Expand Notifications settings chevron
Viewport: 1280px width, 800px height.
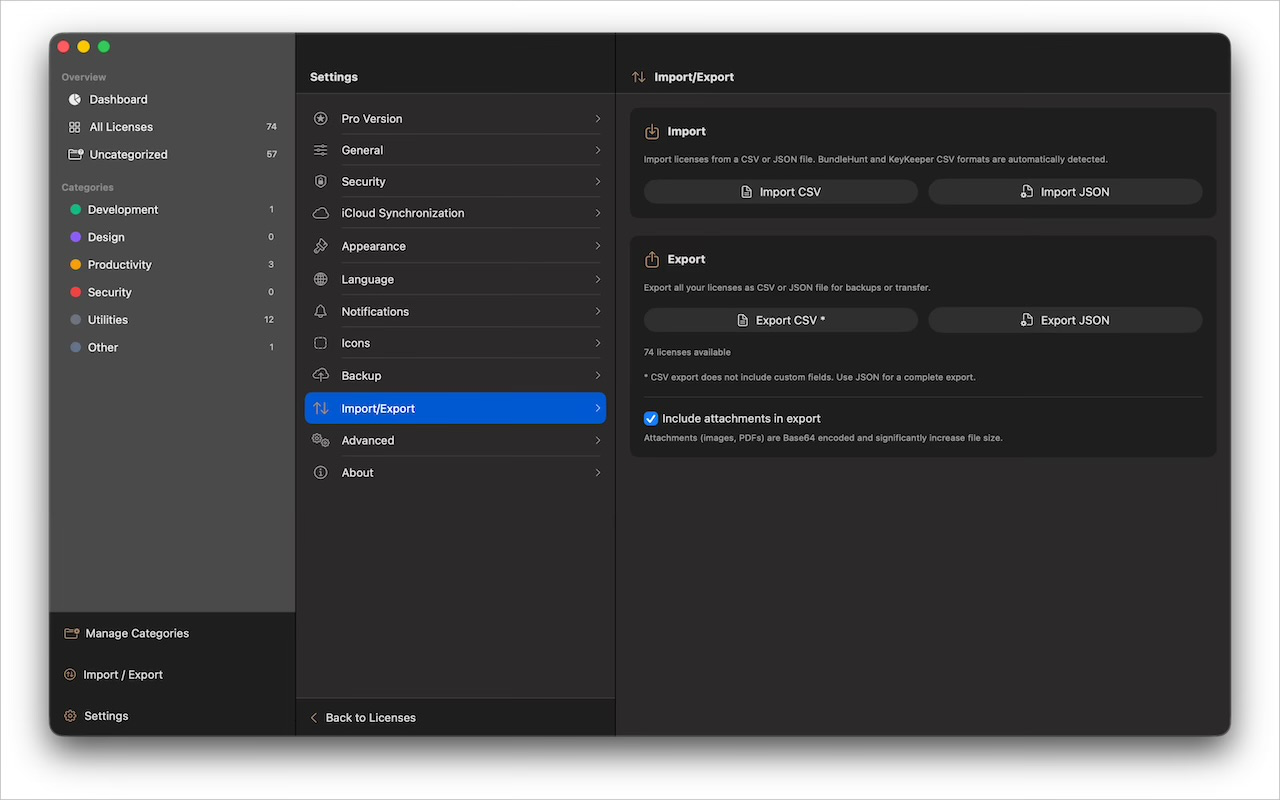598,311
